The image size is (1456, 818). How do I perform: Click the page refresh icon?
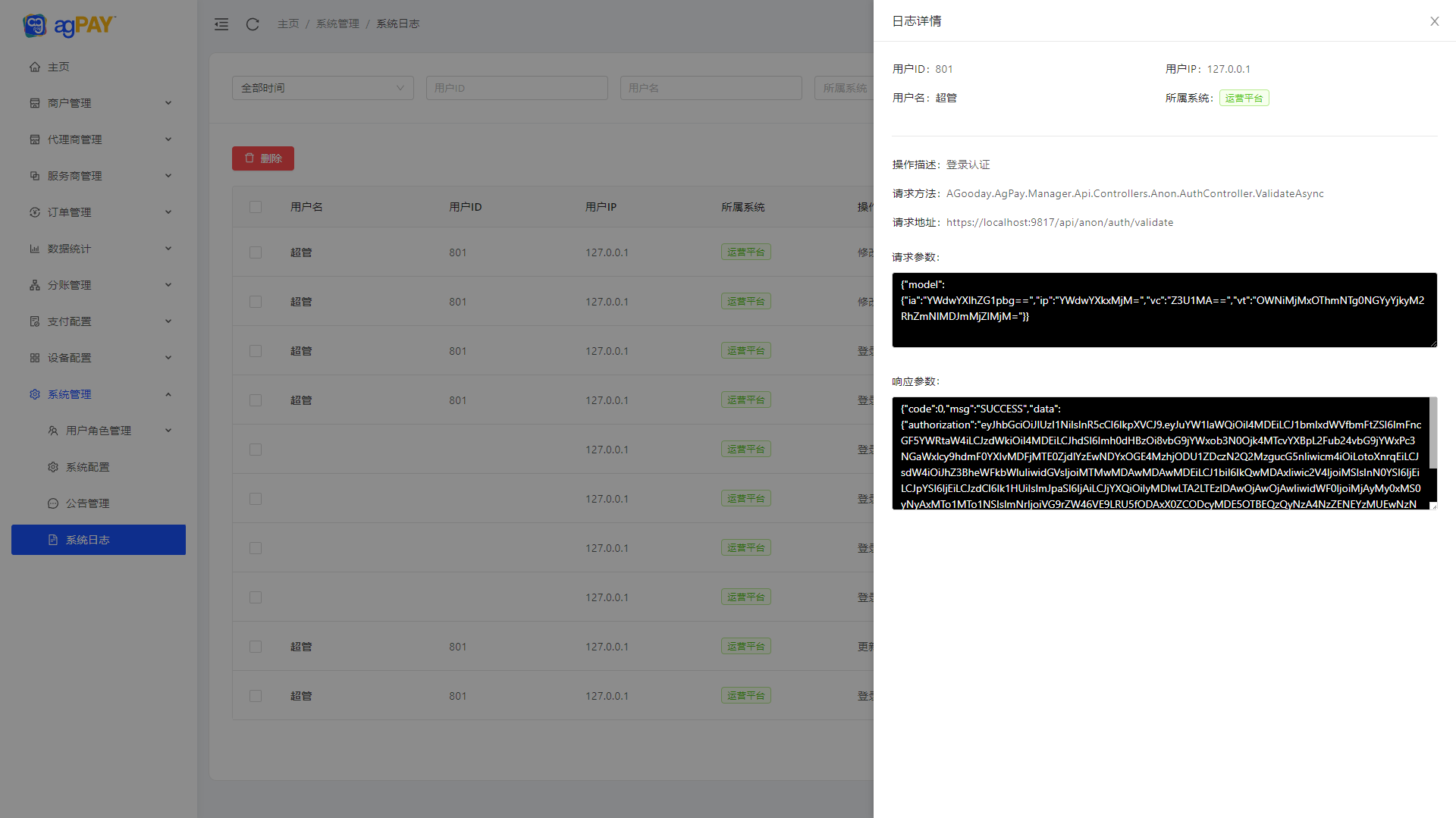click(x=253, y=24)
